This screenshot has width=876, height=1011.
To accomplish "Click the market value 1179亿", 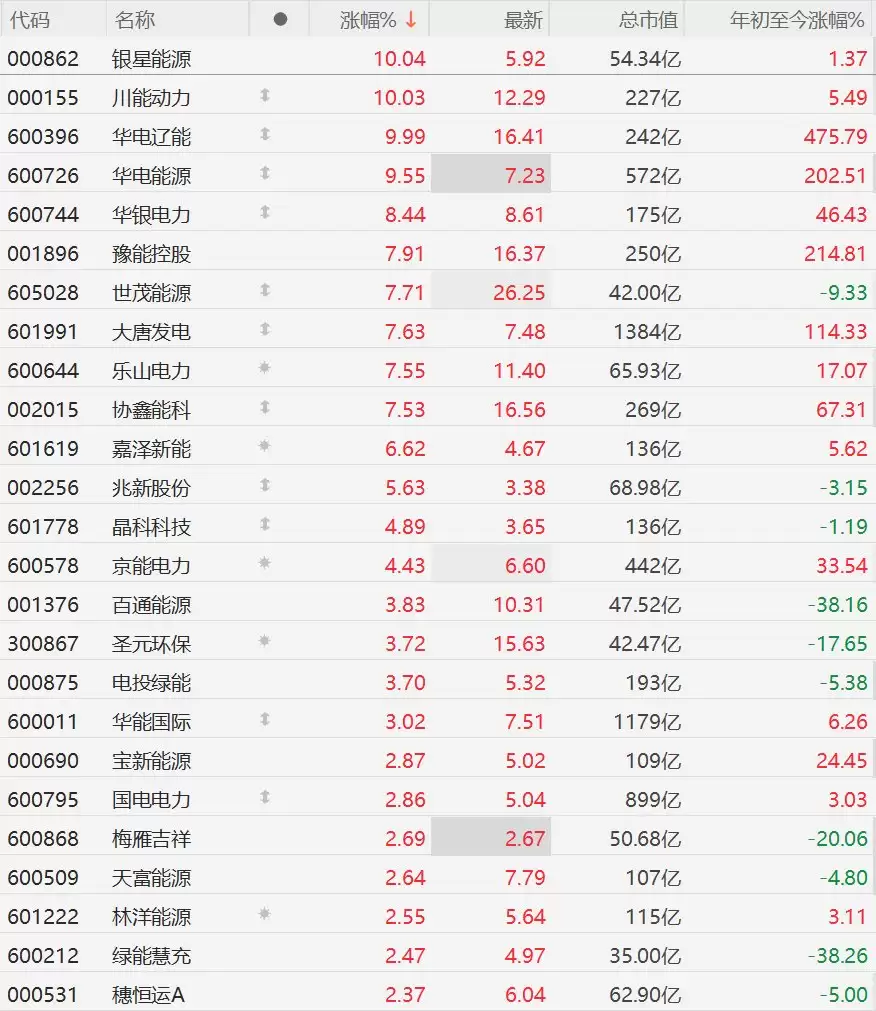I will point(647,721).
